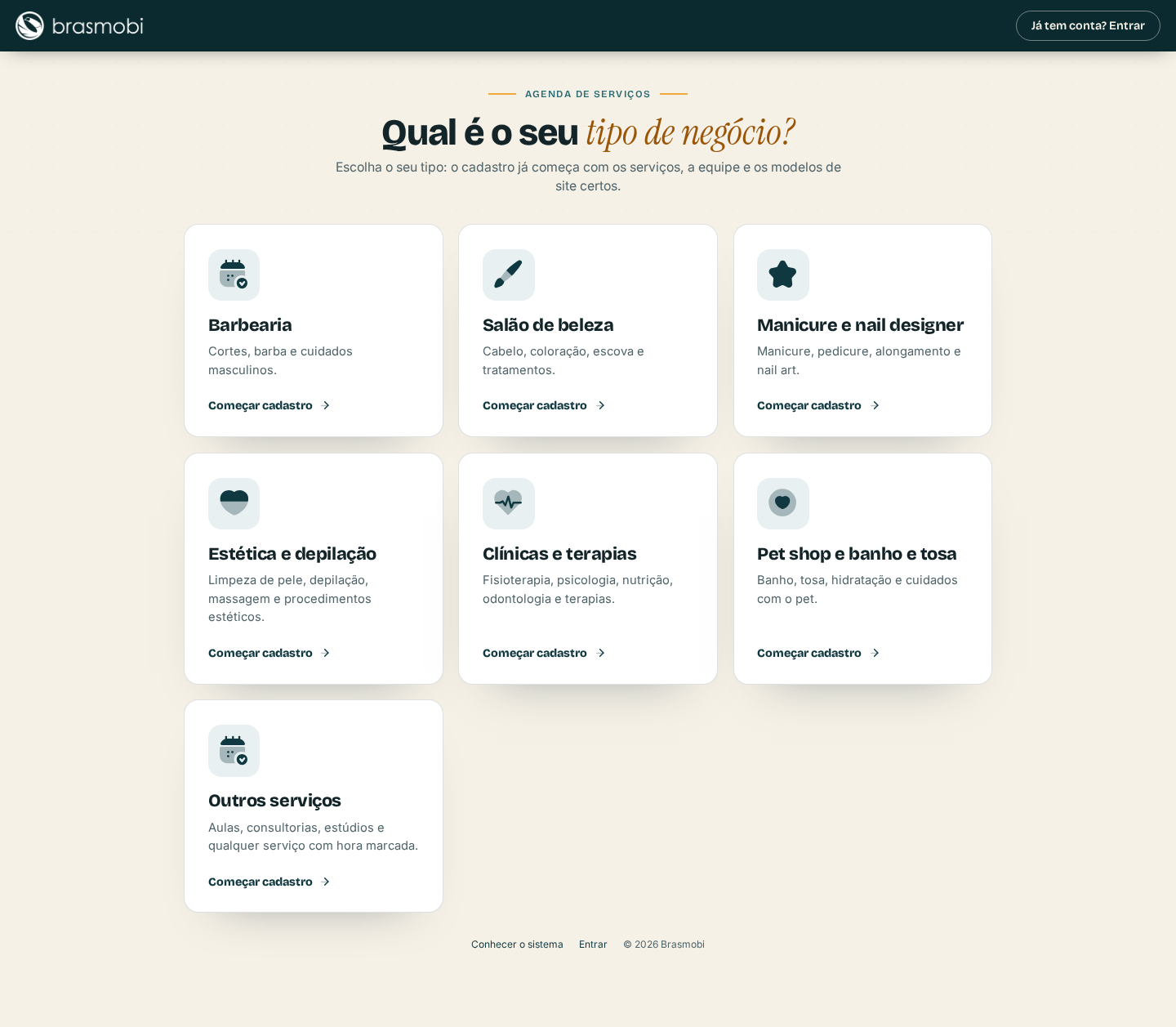Image resolution: width=1176 pixels, height=1027 pixels.
Task: Click the arrow icon in the Manicure card
Action: click(x=875, y=405)
